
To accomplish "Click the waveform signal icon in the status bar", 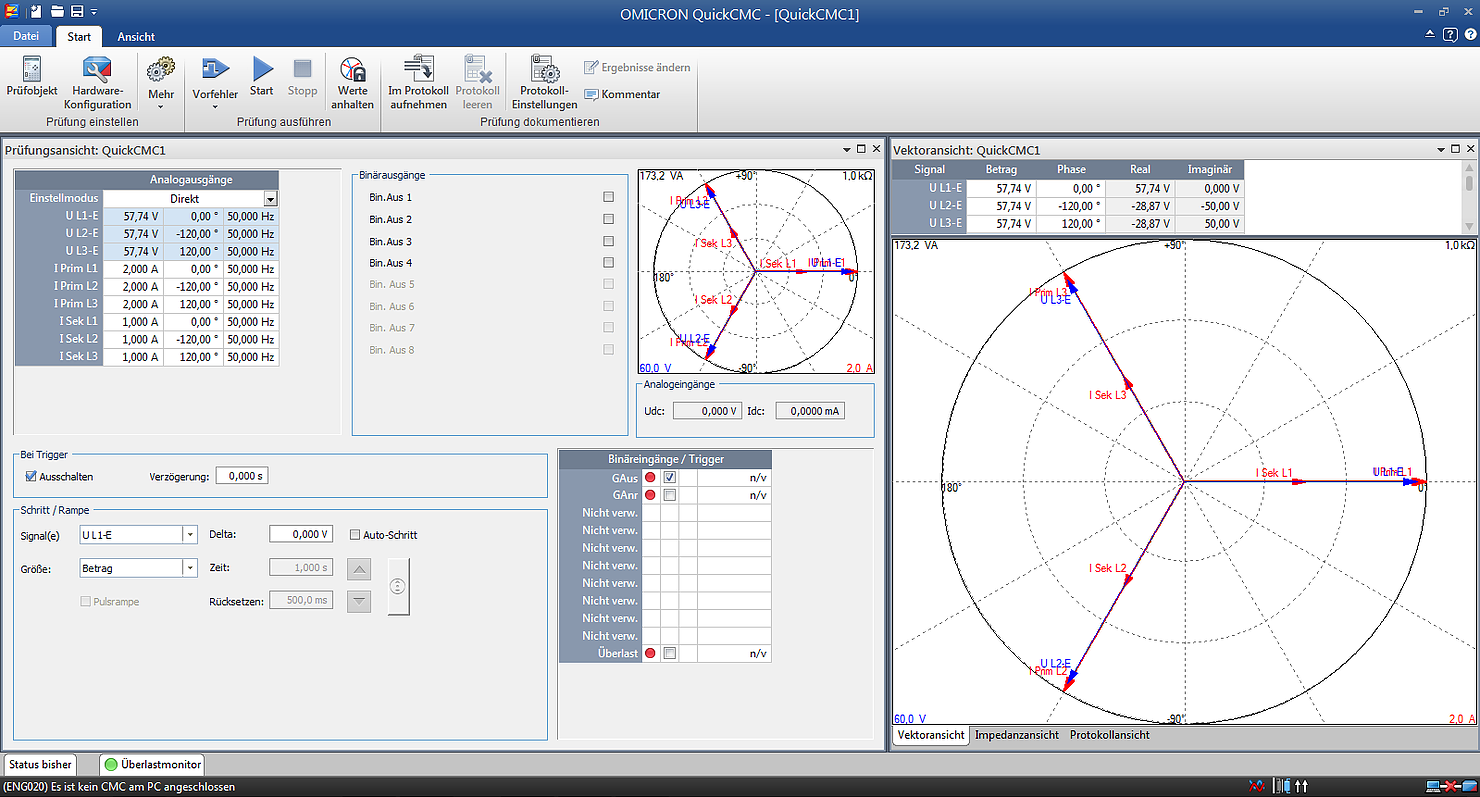I will click(x=1256, y=786).
